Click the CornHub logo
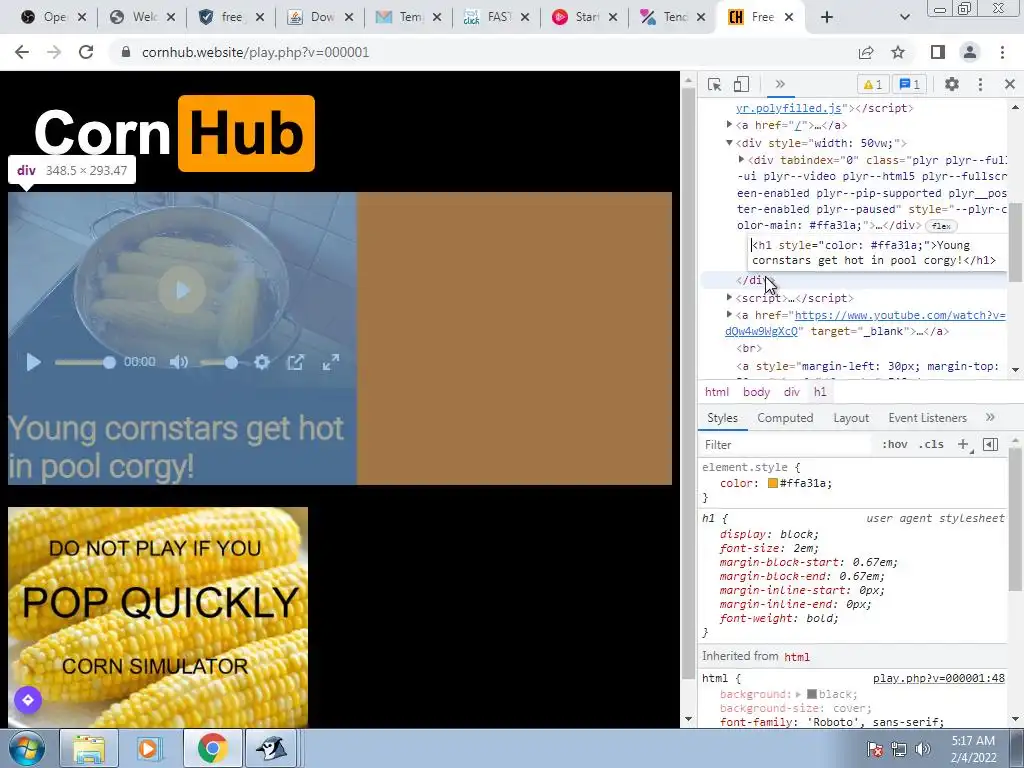 (x=174, y=134)
